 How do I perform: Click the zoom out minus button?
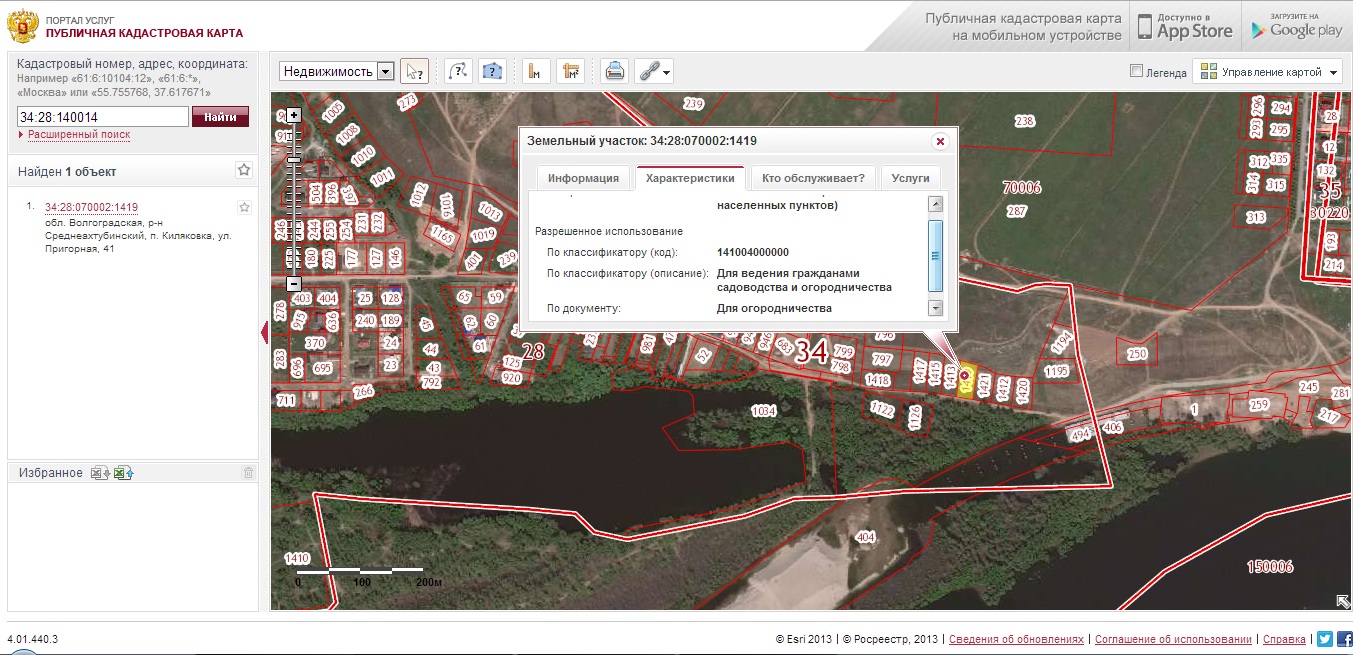(x=294, y=284)
